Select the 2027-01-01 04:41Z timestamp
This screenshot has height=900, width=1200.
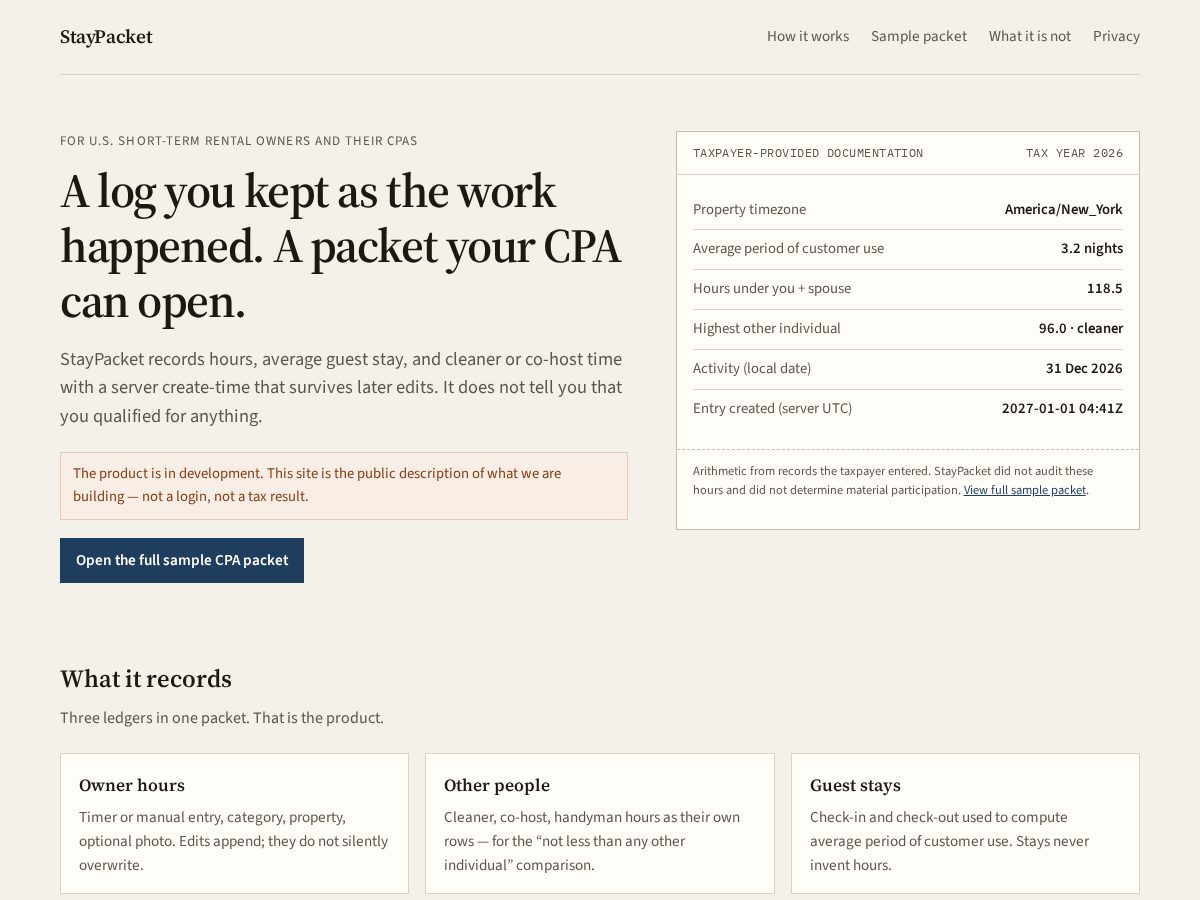click(x=1062, y=408)
